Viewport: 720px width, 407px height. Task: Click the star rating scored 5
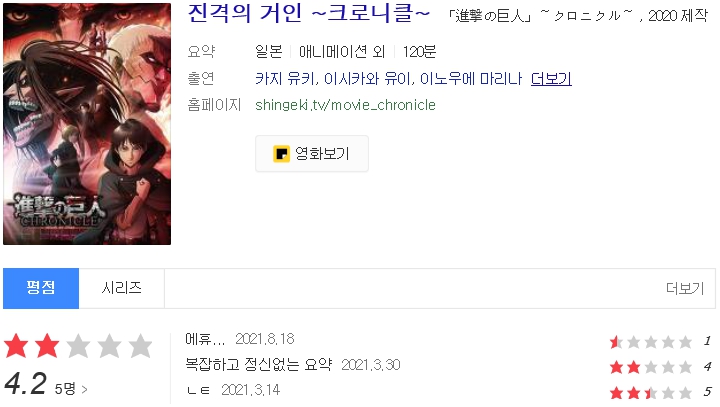(x=651, y=393)
